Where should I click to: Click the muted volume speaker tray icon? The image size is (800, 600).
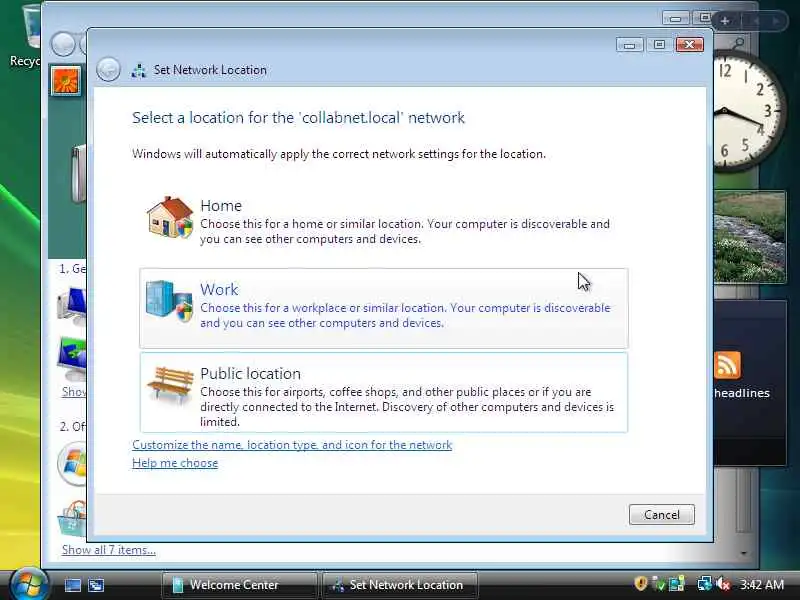tap(723, 584)
